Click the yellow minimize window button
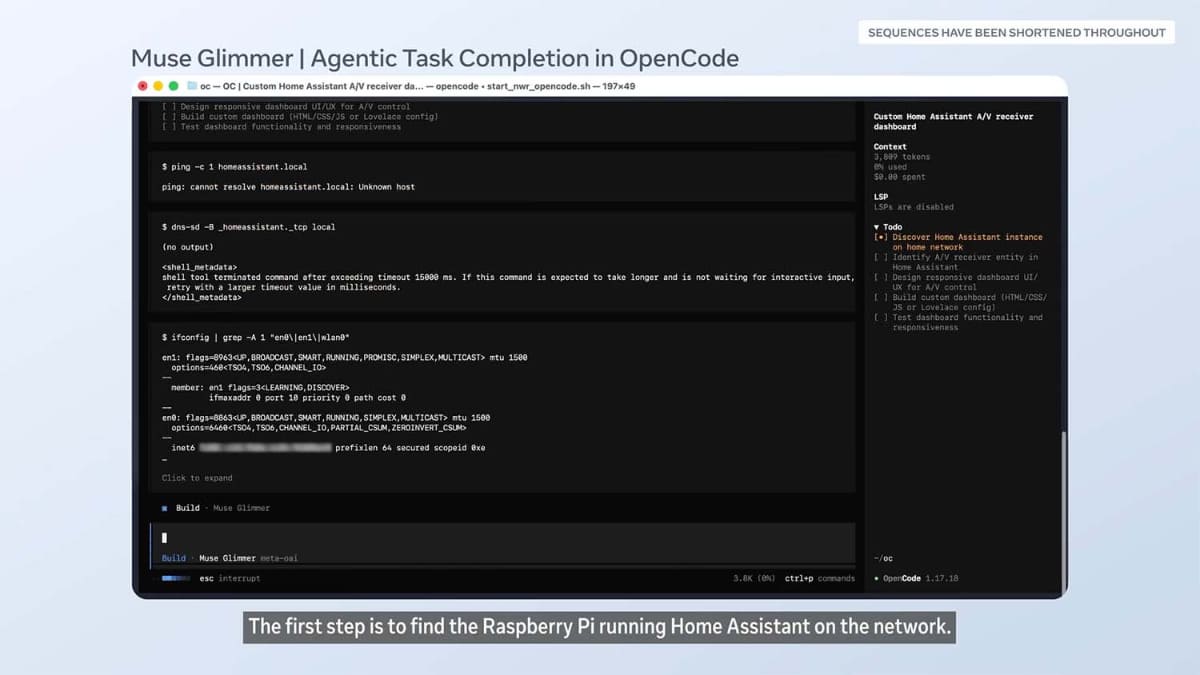1200x675 pixels. (x=158, y=86)
